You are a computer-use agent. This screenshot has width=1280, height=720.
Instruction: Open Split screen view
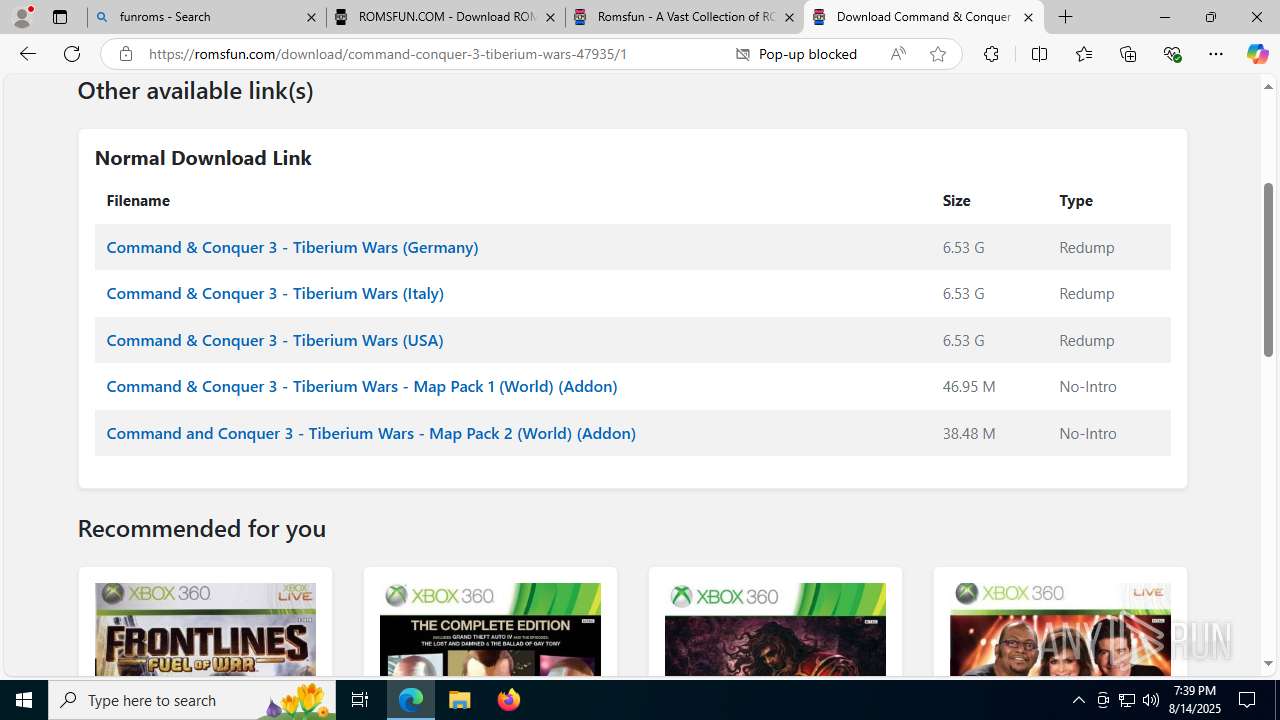click(1039, 54)
